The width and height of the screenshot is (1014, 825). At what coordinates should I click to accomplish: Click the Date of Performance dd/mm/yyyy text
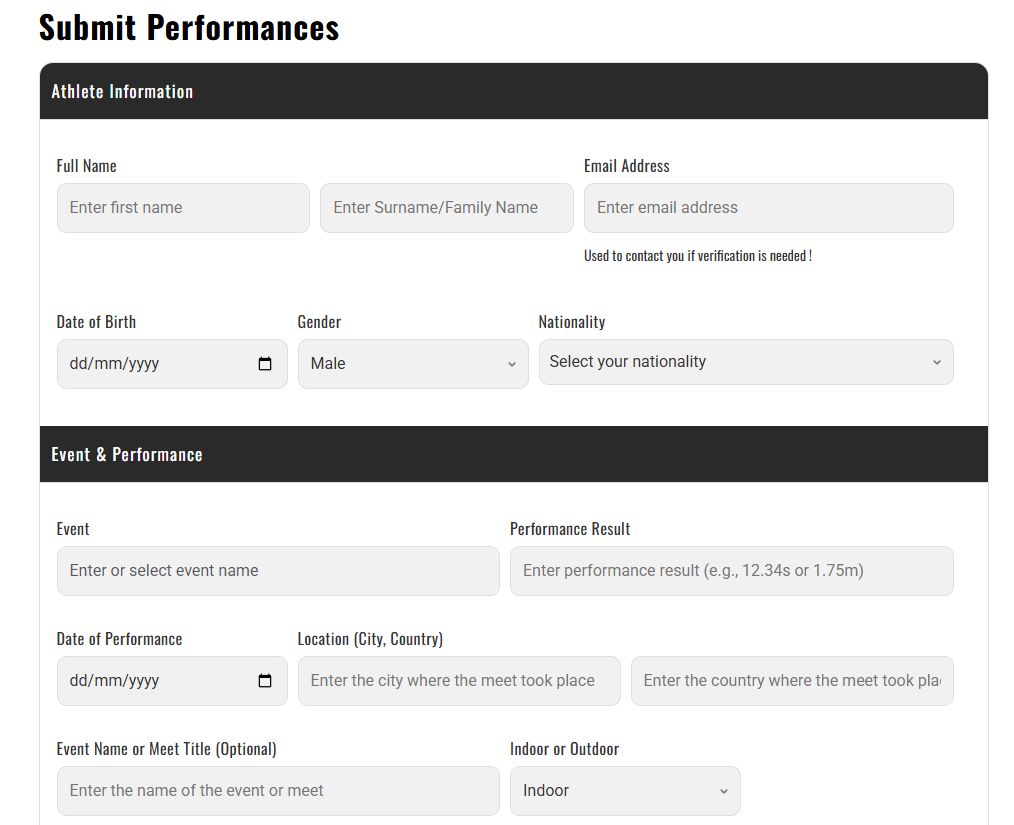pyautogui.click(x=115, y=681)
